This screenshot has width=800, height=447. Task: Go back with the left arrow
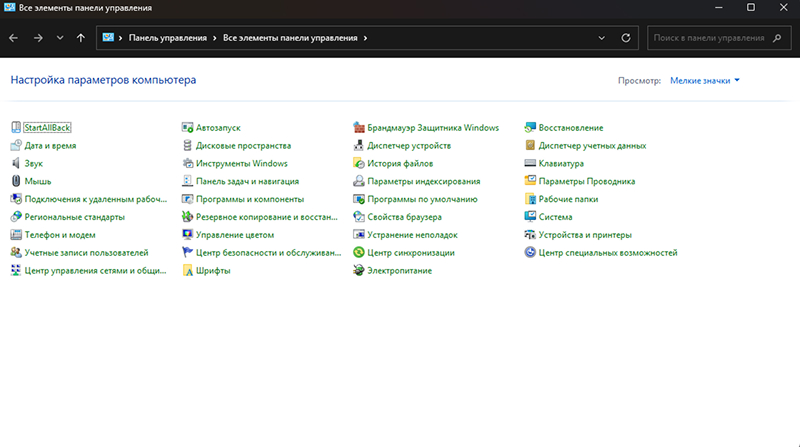point(14,38)
